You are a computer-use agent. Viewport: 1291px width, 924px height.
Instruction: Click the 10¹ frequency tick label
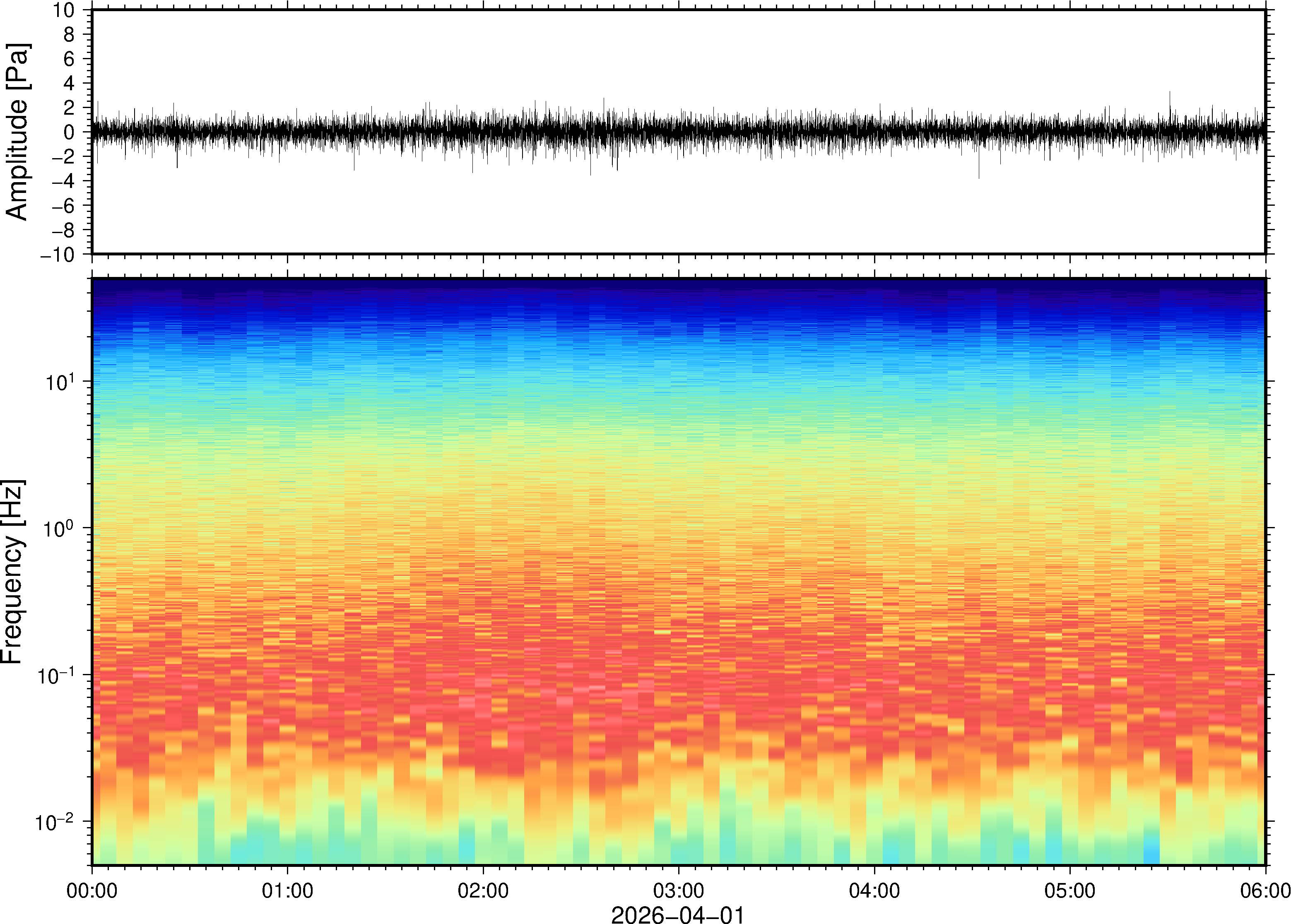[60, 383]
